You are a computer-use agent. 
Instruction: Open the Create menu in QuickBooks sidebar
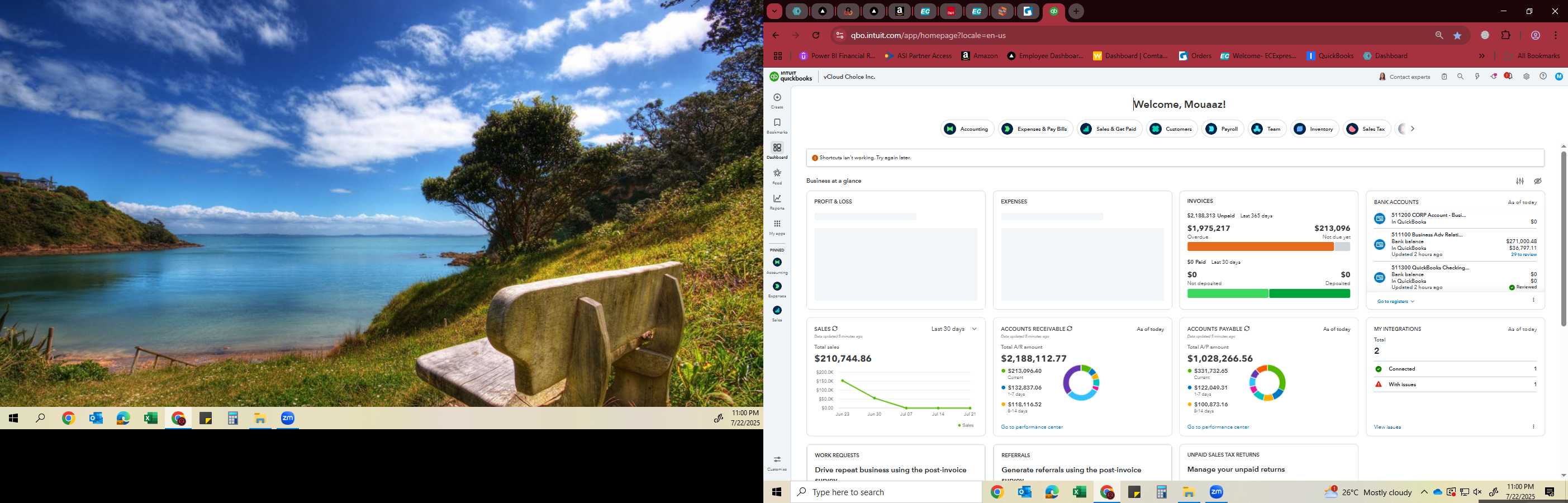point(777,101)
